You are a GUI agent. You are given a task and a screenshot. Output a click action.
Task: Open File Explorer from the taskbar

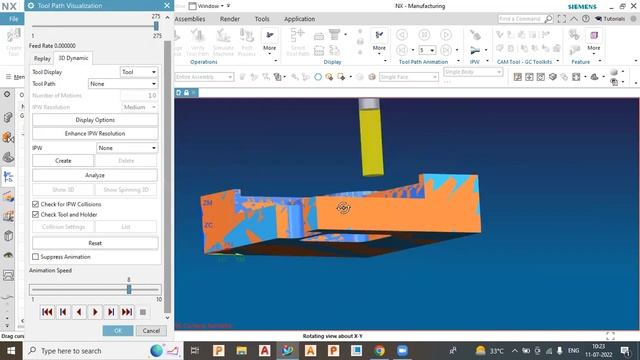[x=242, y=351]
